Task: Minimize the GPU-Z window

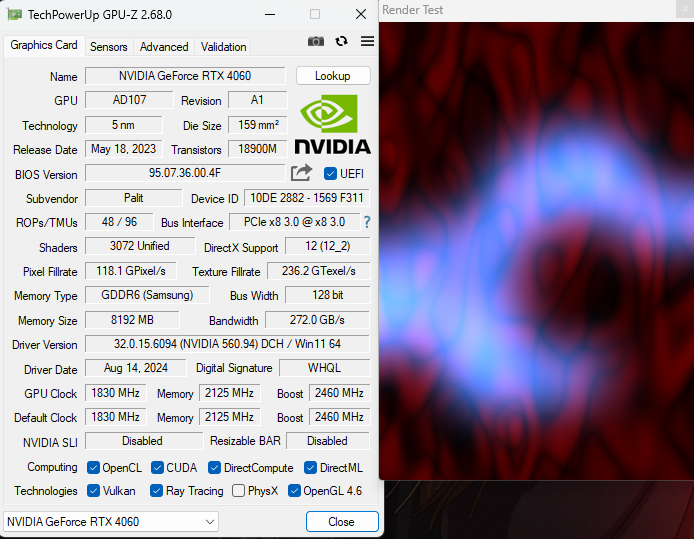Action: 268,15
